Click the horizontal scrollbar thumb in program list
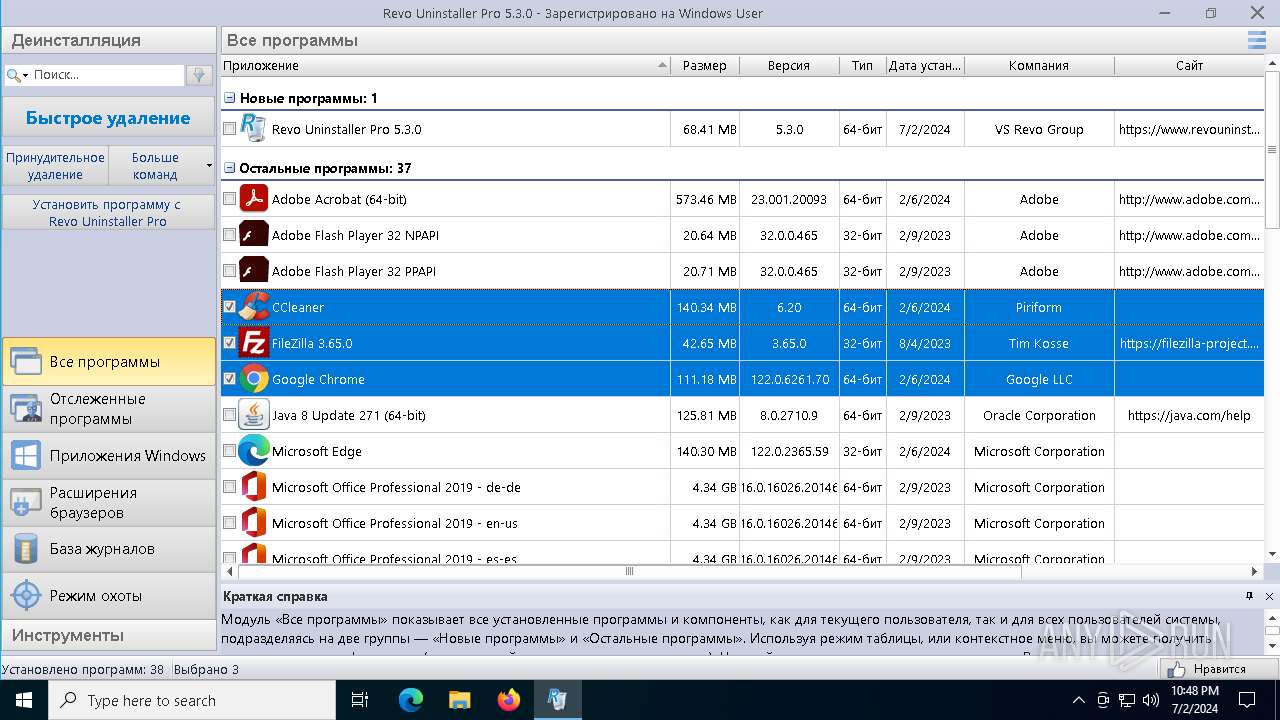Viewport: 1280px width, 720px height. 629,571
